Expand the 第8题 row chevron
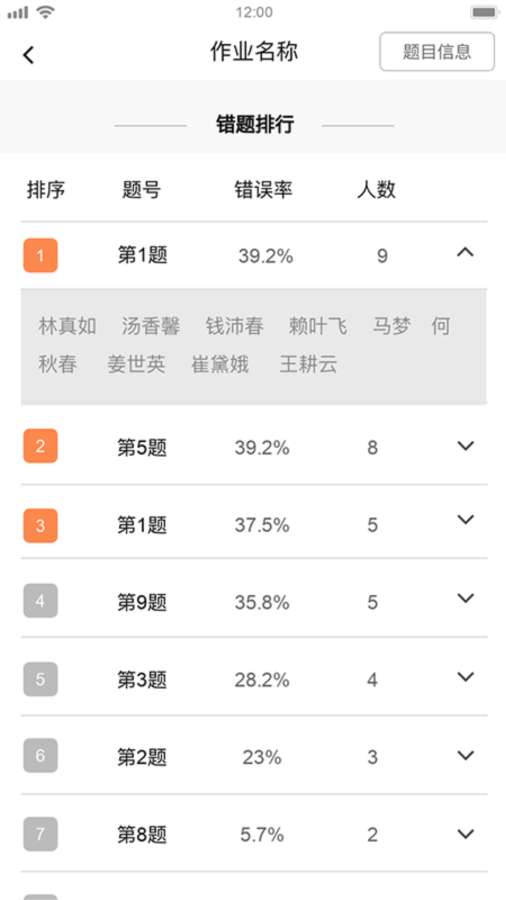Viewport: 506px width, 900px height. pos(465,833)
